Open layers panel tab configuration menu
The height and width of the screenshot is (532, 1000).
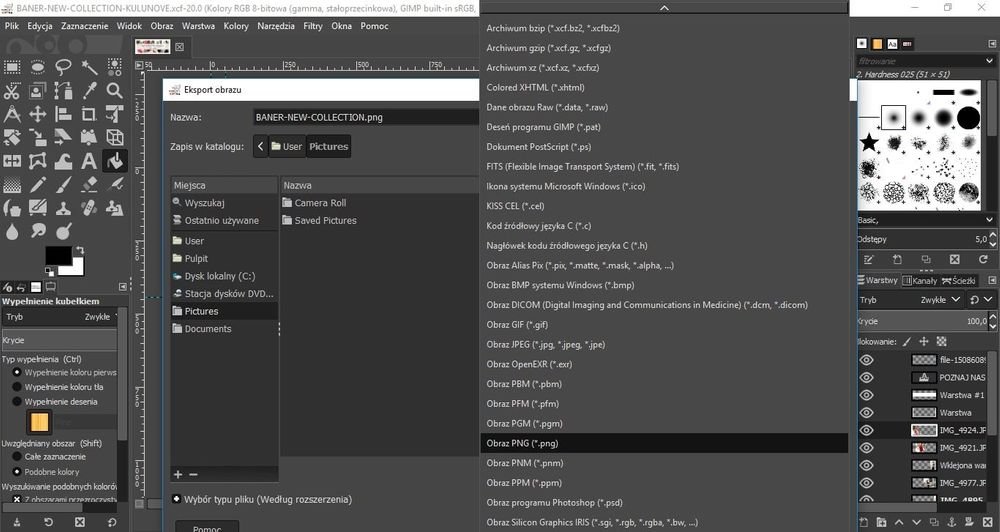(x=992, y=280)
